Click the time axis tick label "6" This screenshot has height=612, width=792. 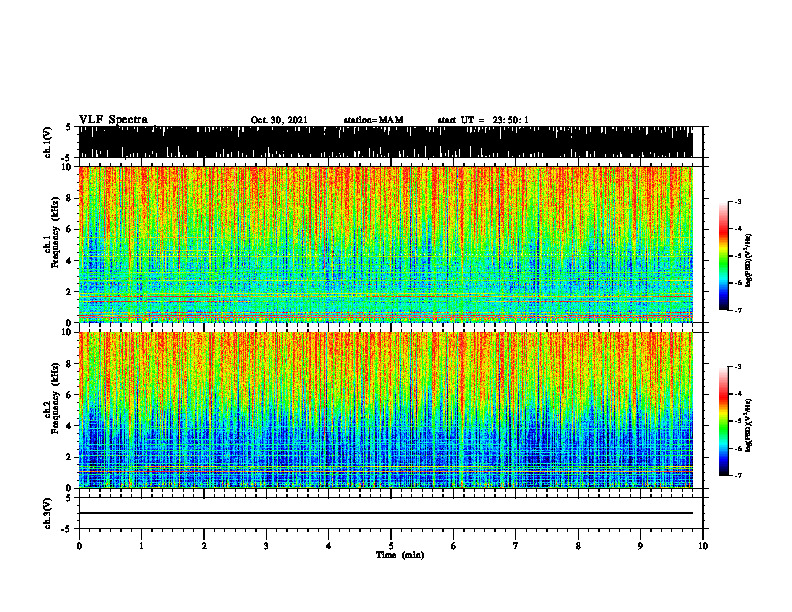coord(454,546)
